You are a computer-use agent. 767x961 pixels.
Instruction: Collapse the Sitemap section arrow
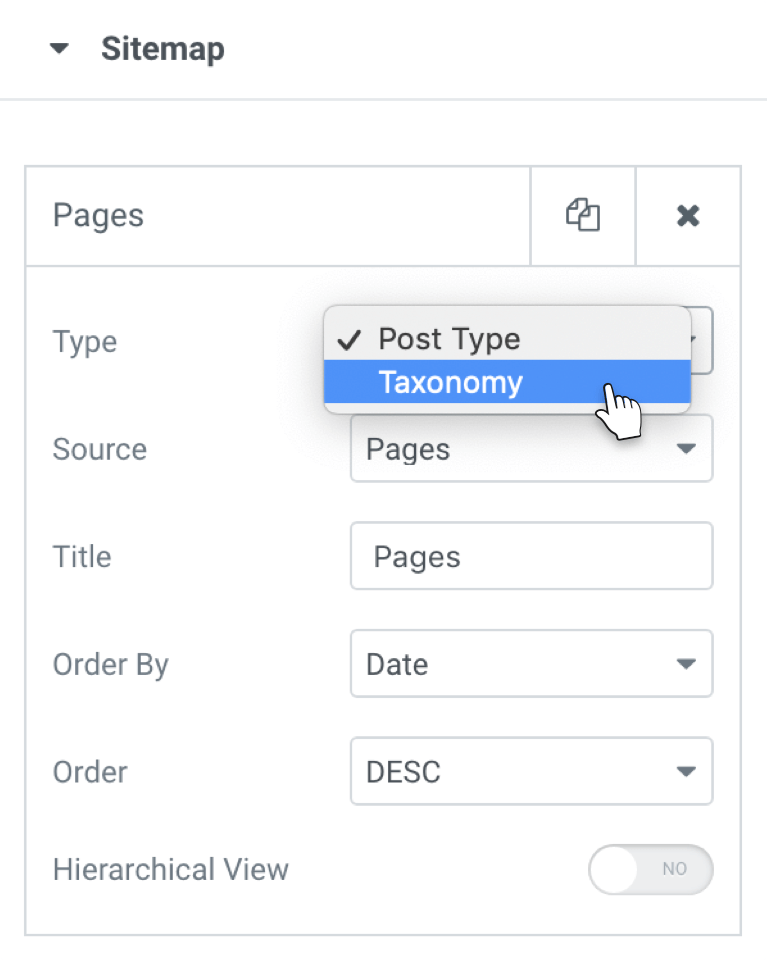(59, 49)
